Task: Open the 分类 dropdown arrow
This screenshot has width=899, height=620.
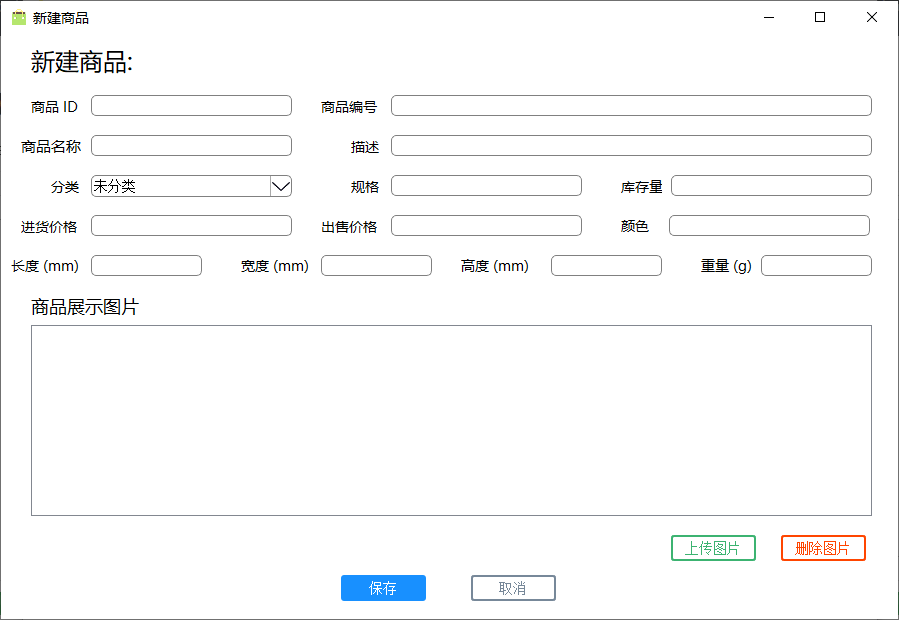Action: 281,186
